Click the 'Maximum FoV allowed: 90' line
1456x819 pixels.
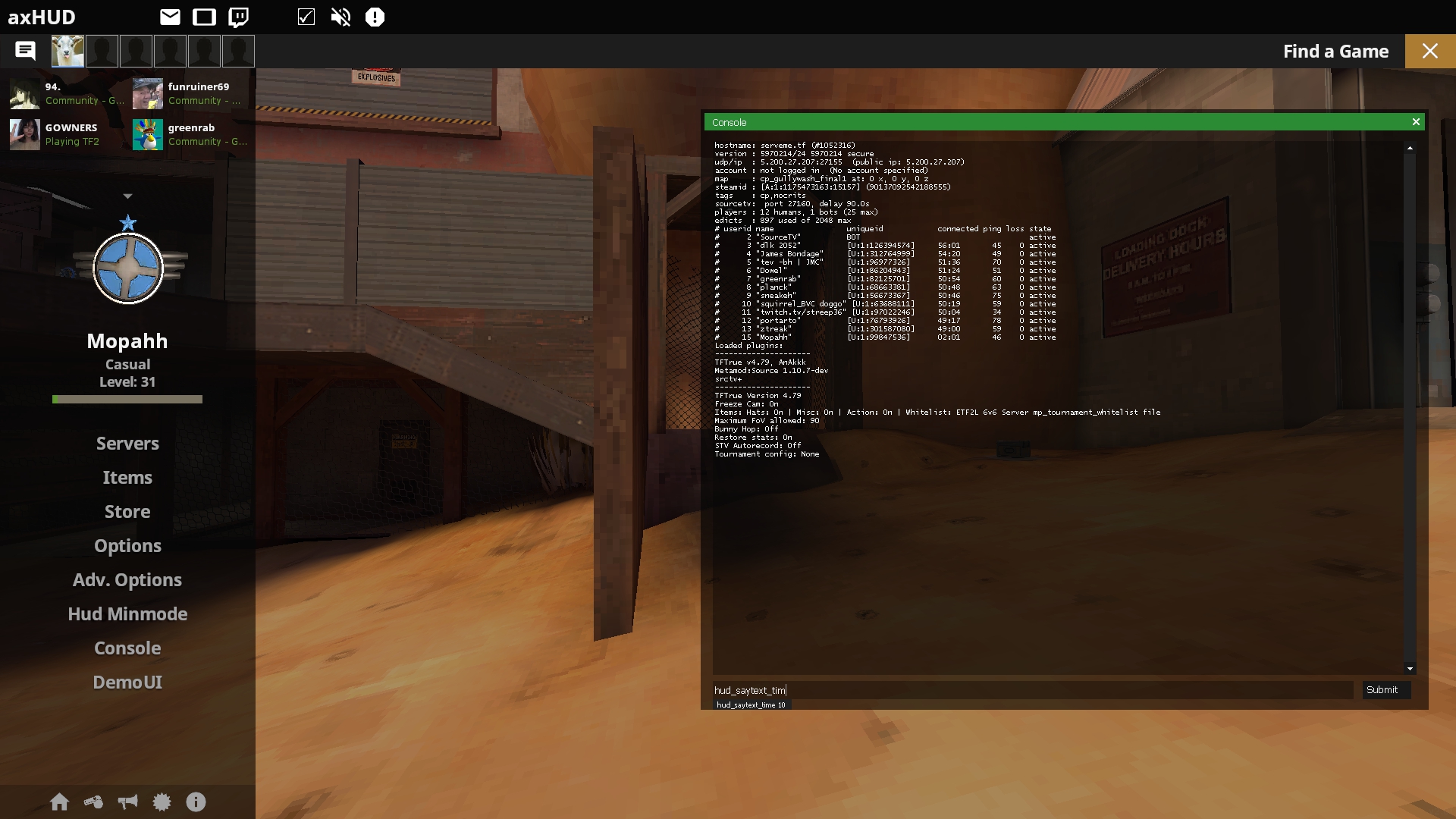(767, 421)
